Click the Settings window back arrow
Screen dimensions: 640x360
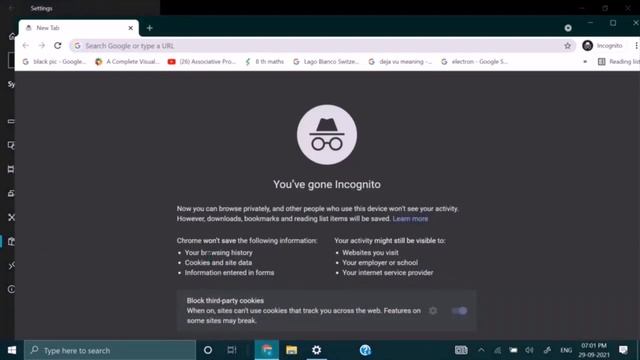tap(11, 8)
